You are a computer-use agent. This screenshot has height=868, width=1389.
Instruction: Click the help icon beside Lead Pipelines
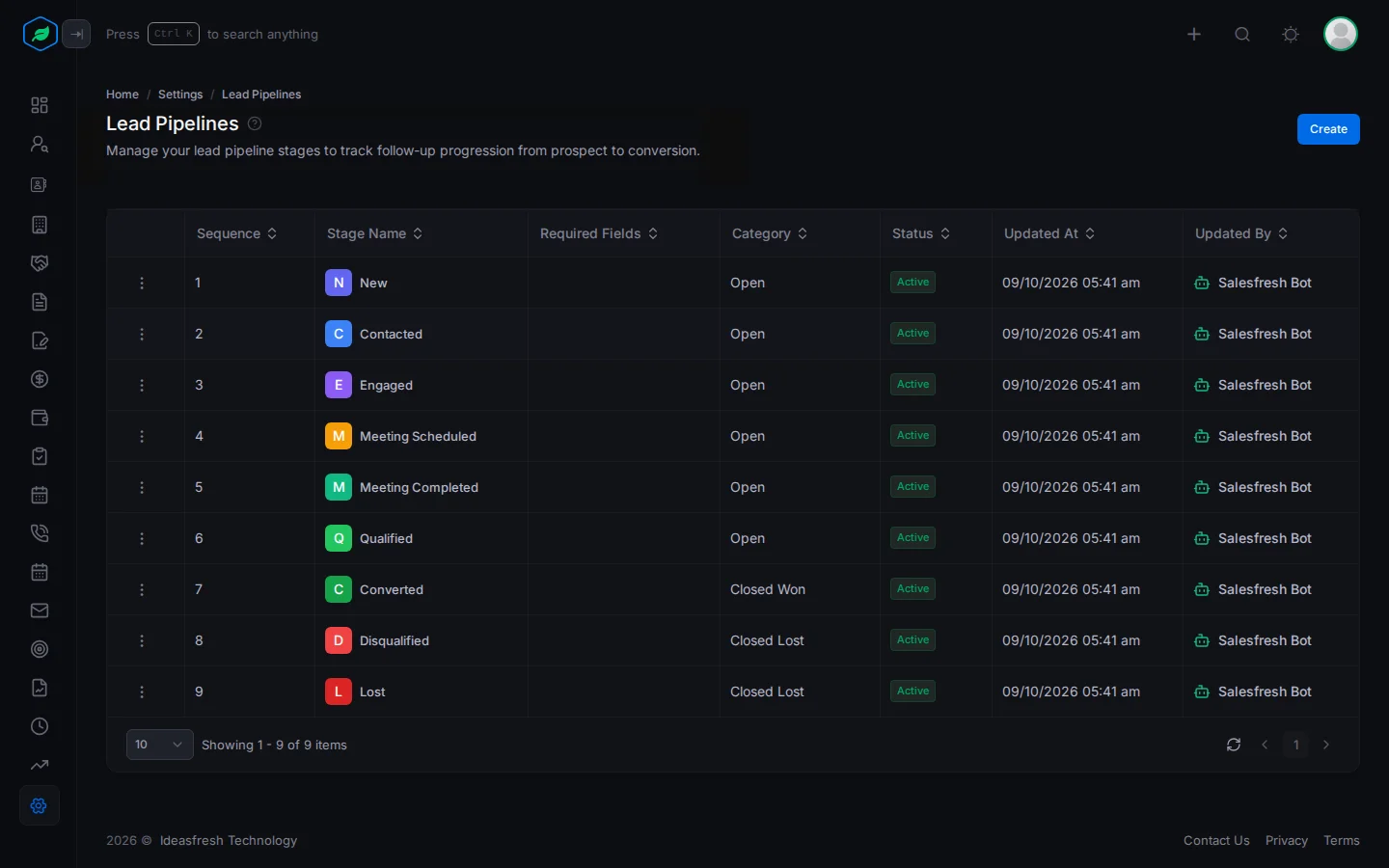click(255, 123)
